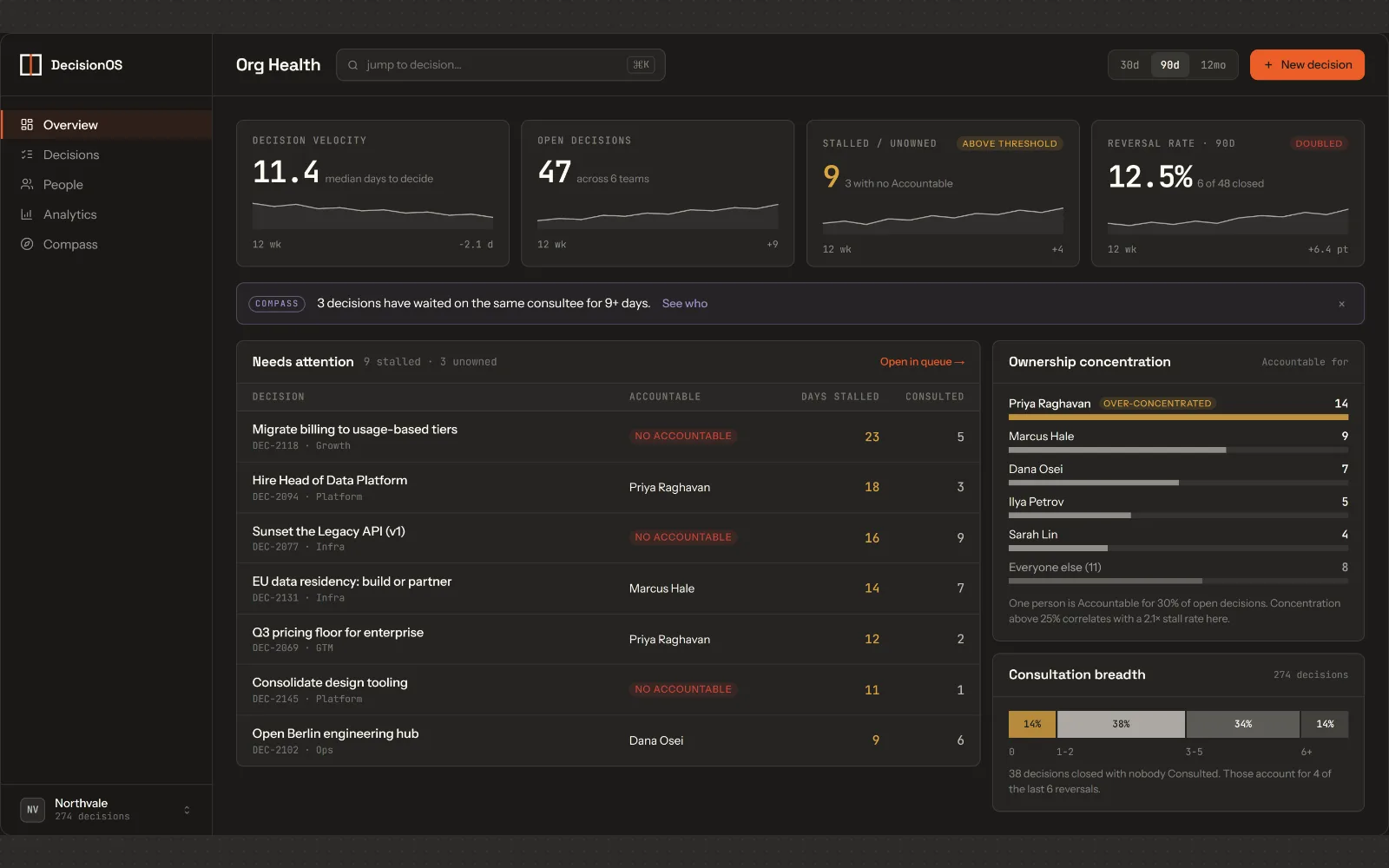This screenshot has height=868, width=1389.
Task: Click the 14% zero-consulted breadth segment
Action: point(1032,724)
